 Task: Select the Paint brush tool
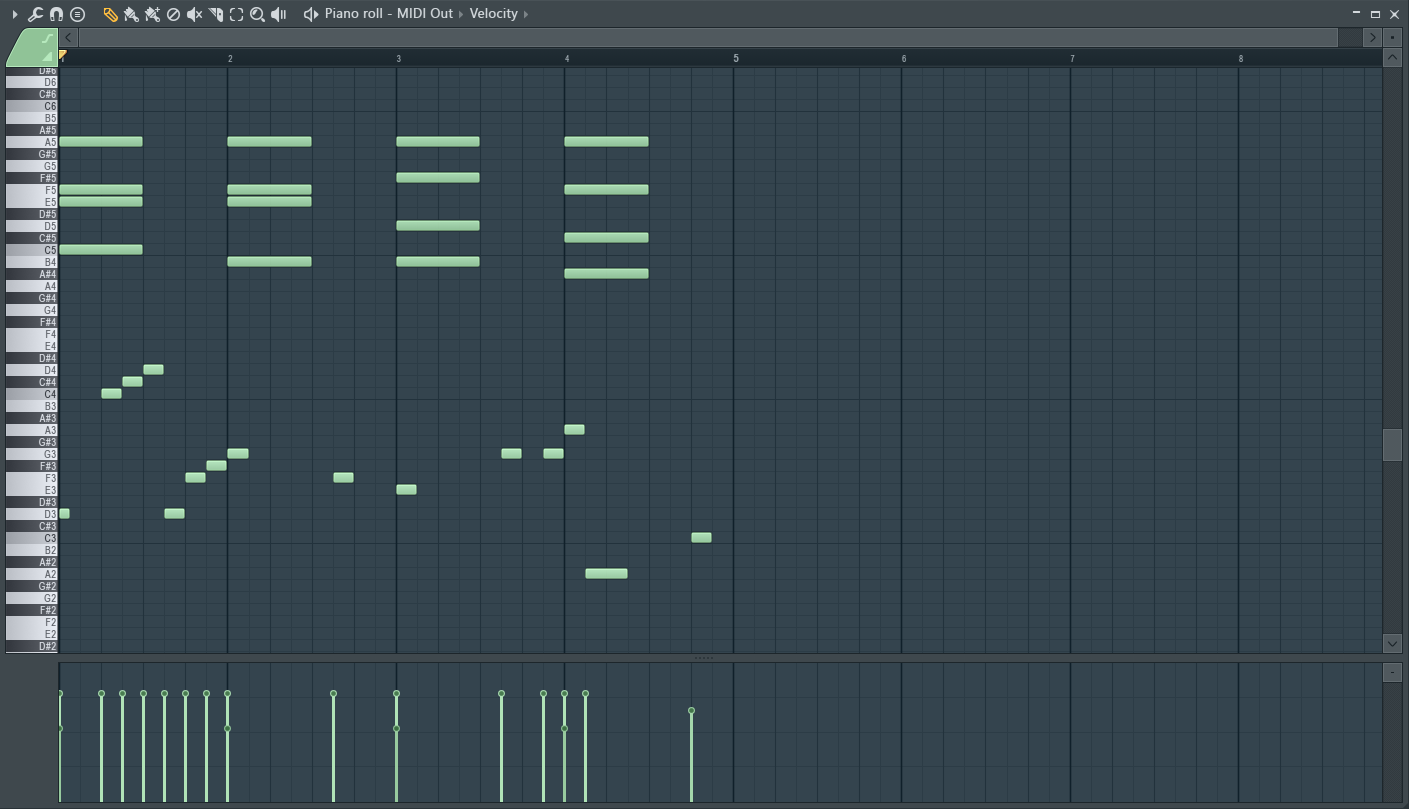[131, 14]
